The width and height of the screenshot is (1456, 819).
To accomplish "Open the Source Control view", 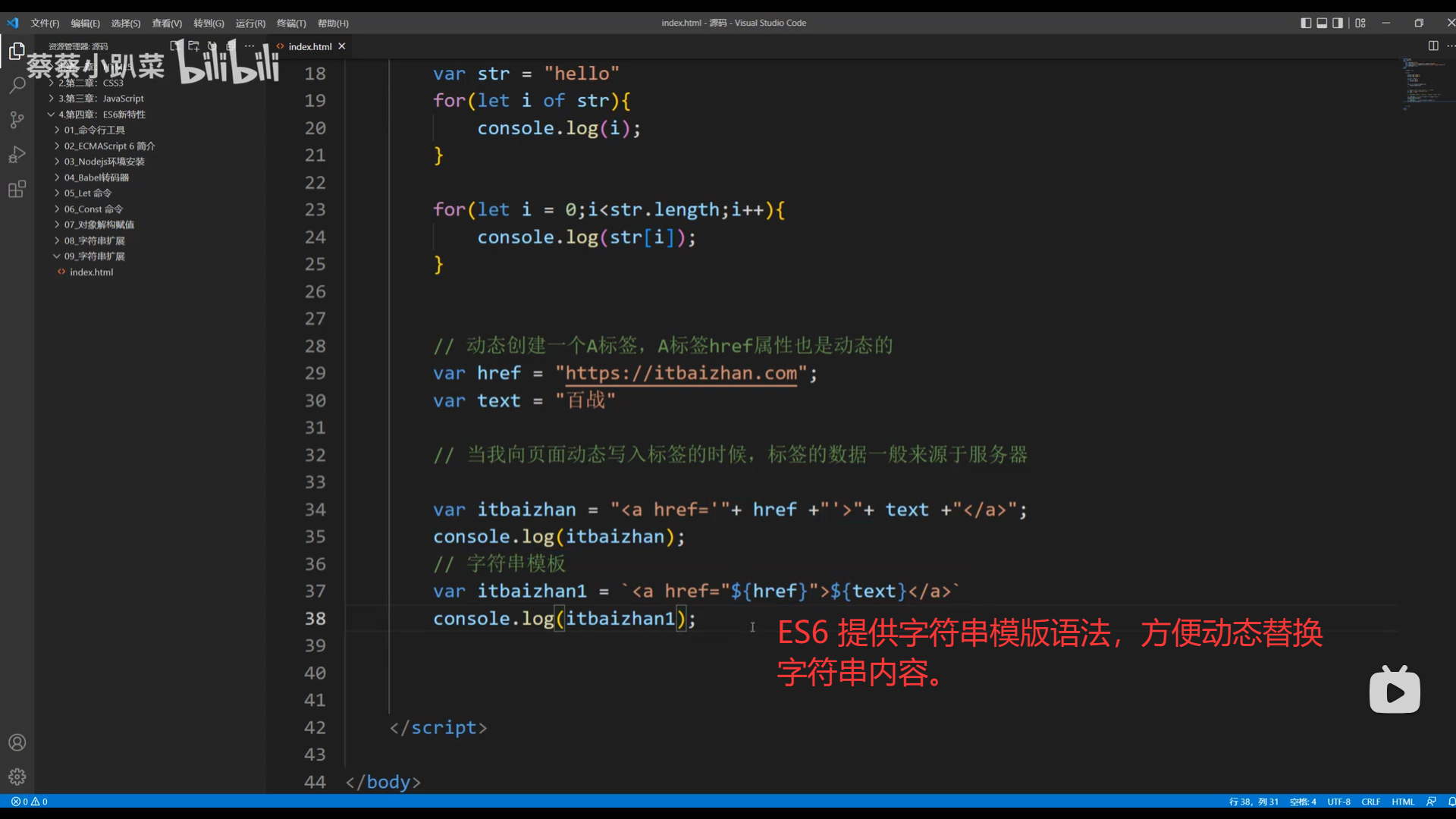I will pyautogui.click(x=17, y=120).
